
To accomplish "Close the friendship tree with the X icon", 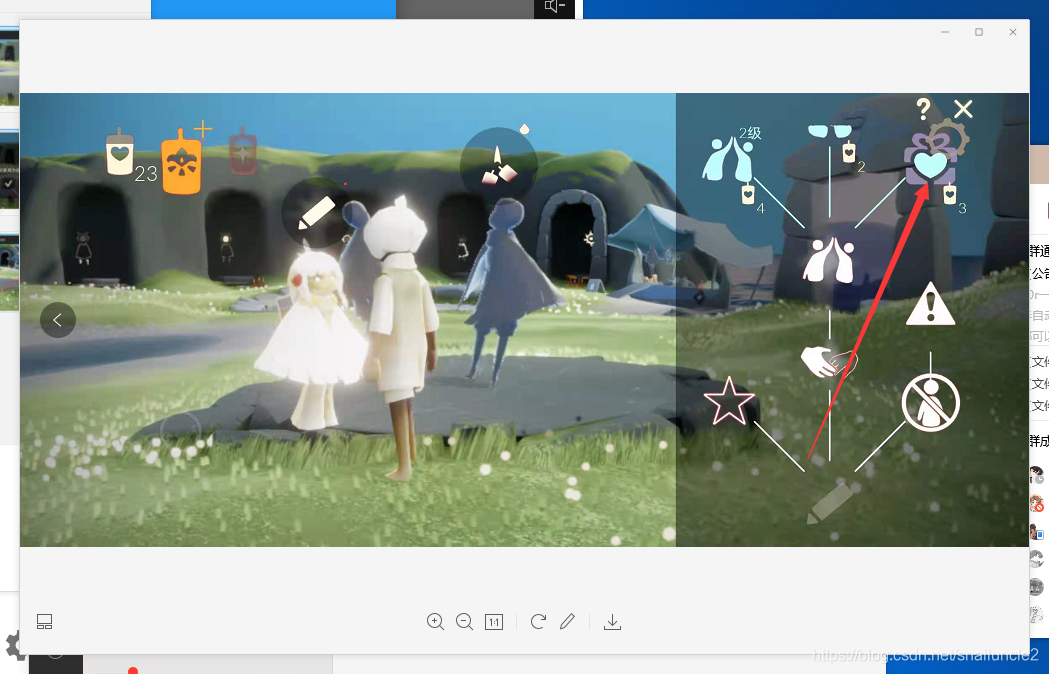I will coord(963,108).
